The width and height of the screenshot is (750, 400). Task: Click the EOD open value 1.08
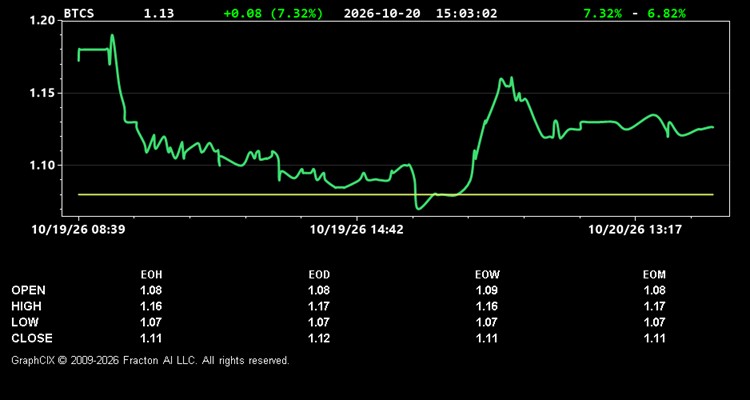pyautogui.click(x=319, y=290)
